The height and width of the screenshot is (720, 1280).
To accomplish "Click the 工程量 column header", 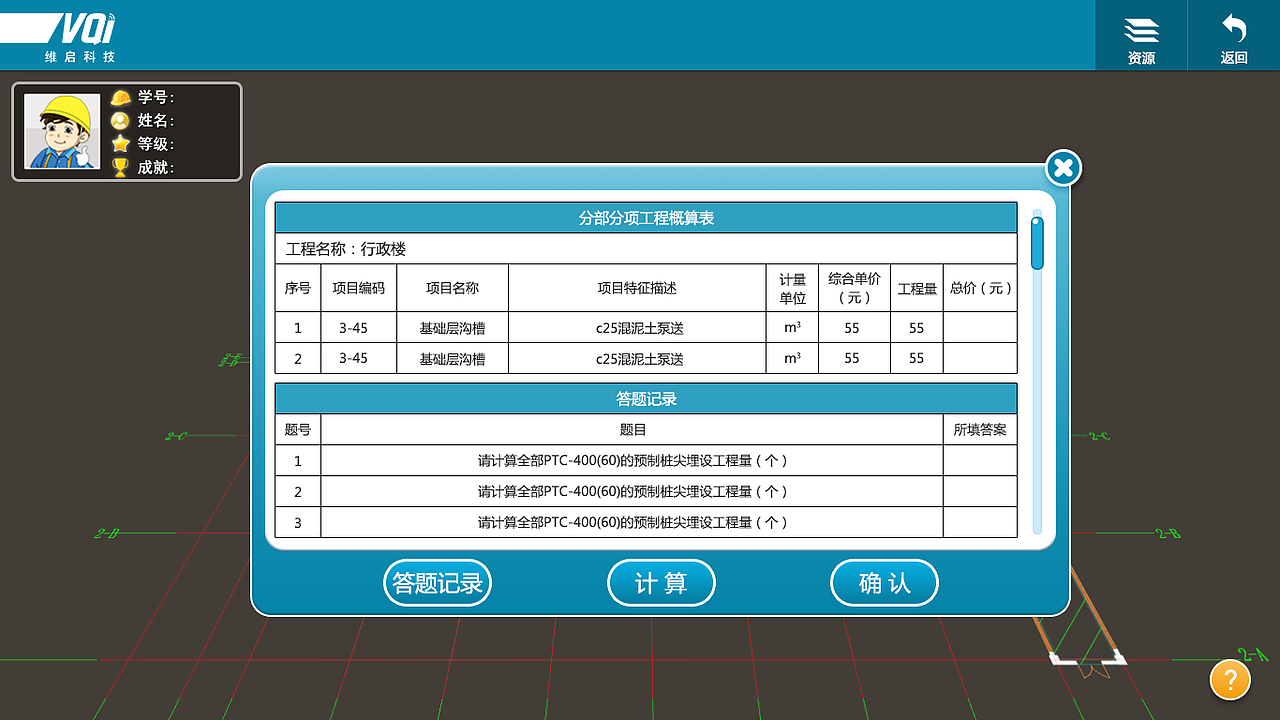I will click(917, 288).
